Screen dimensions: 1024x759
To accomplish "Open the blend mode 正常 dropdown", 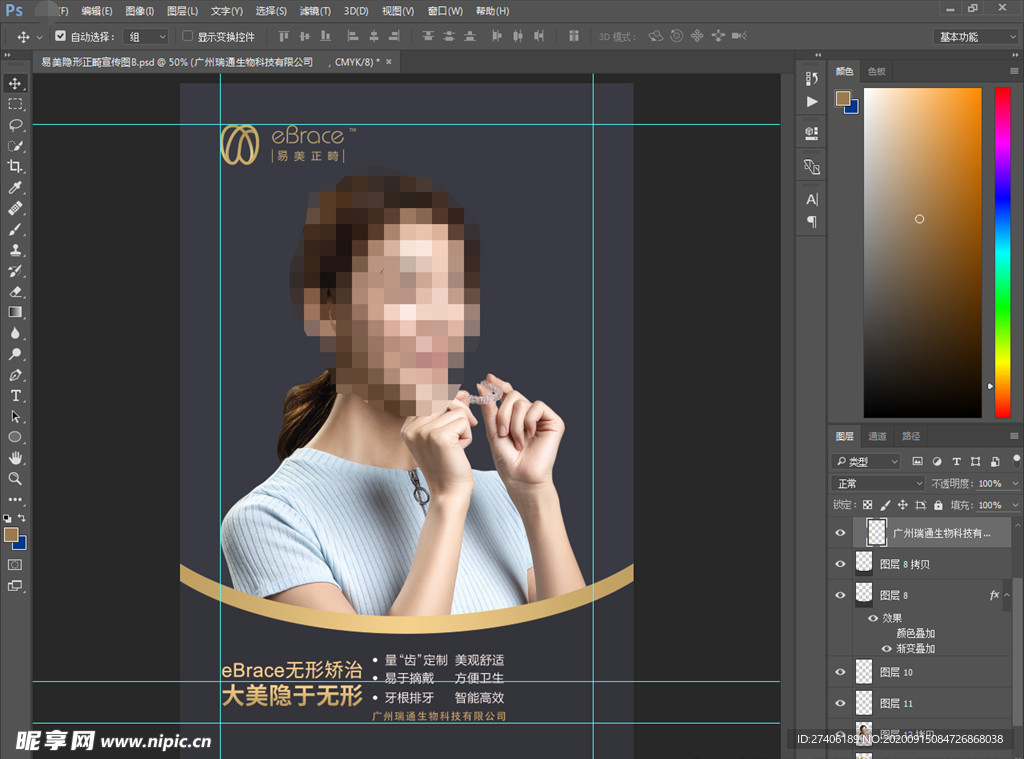I will tap(878, 483).
